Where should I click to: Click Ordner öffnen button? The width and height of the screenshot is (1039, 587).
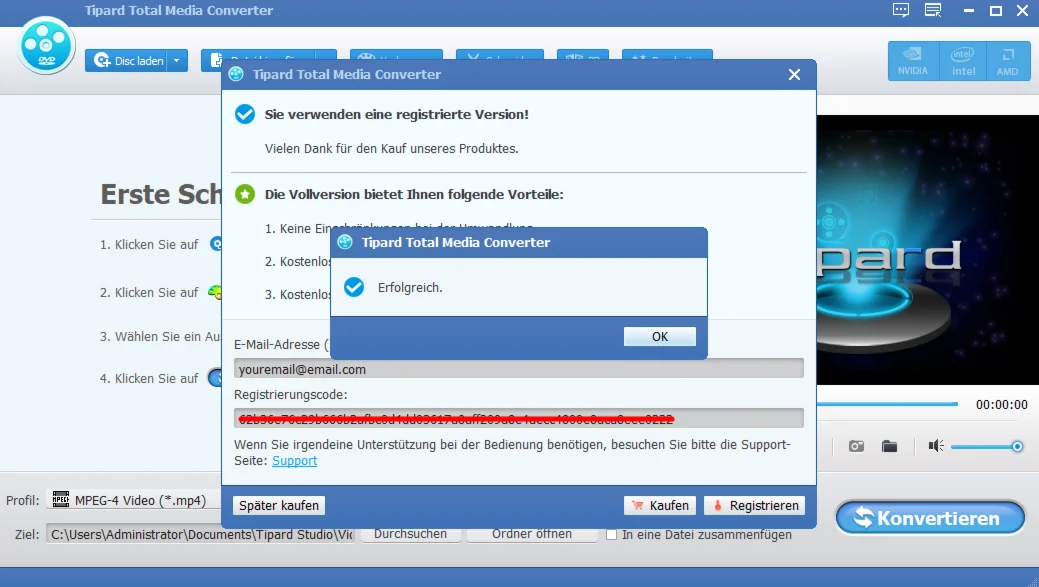click(531, 534)
